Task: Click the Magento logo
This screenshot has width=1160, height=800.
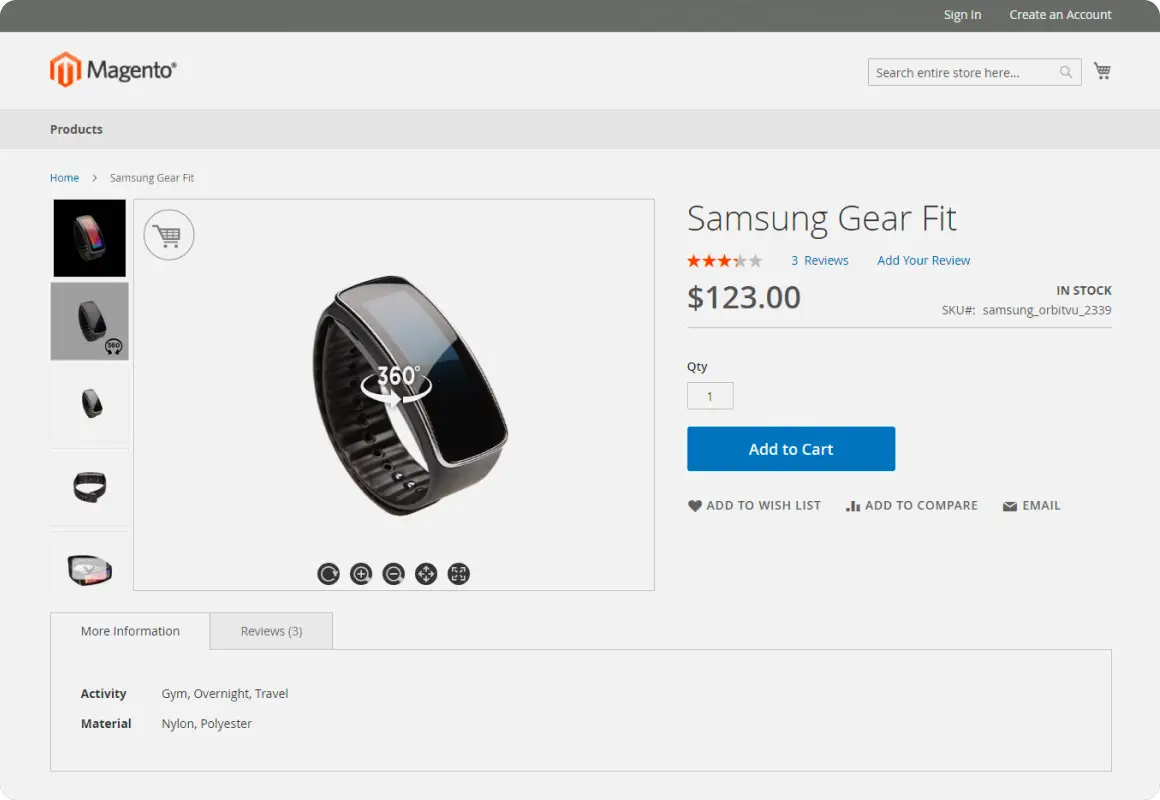Action: (113, 70)
